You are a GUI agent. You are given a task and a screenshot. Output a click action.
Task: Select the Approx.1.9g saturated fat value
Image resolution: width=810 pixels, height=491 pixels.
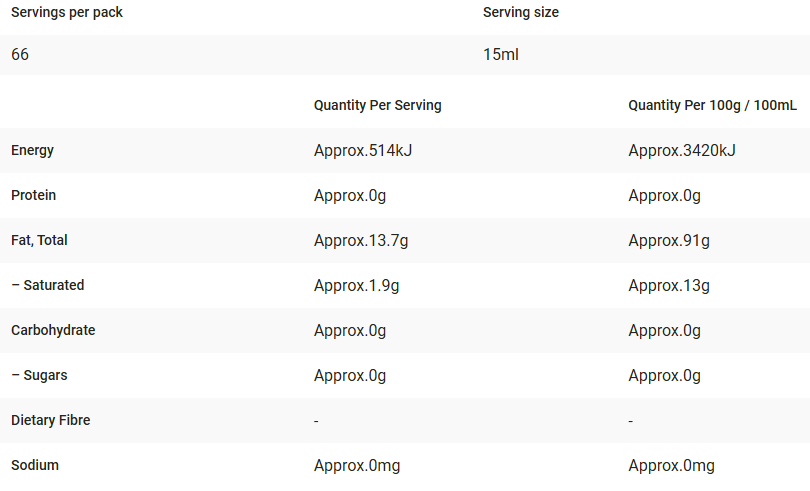pos(357,286)
